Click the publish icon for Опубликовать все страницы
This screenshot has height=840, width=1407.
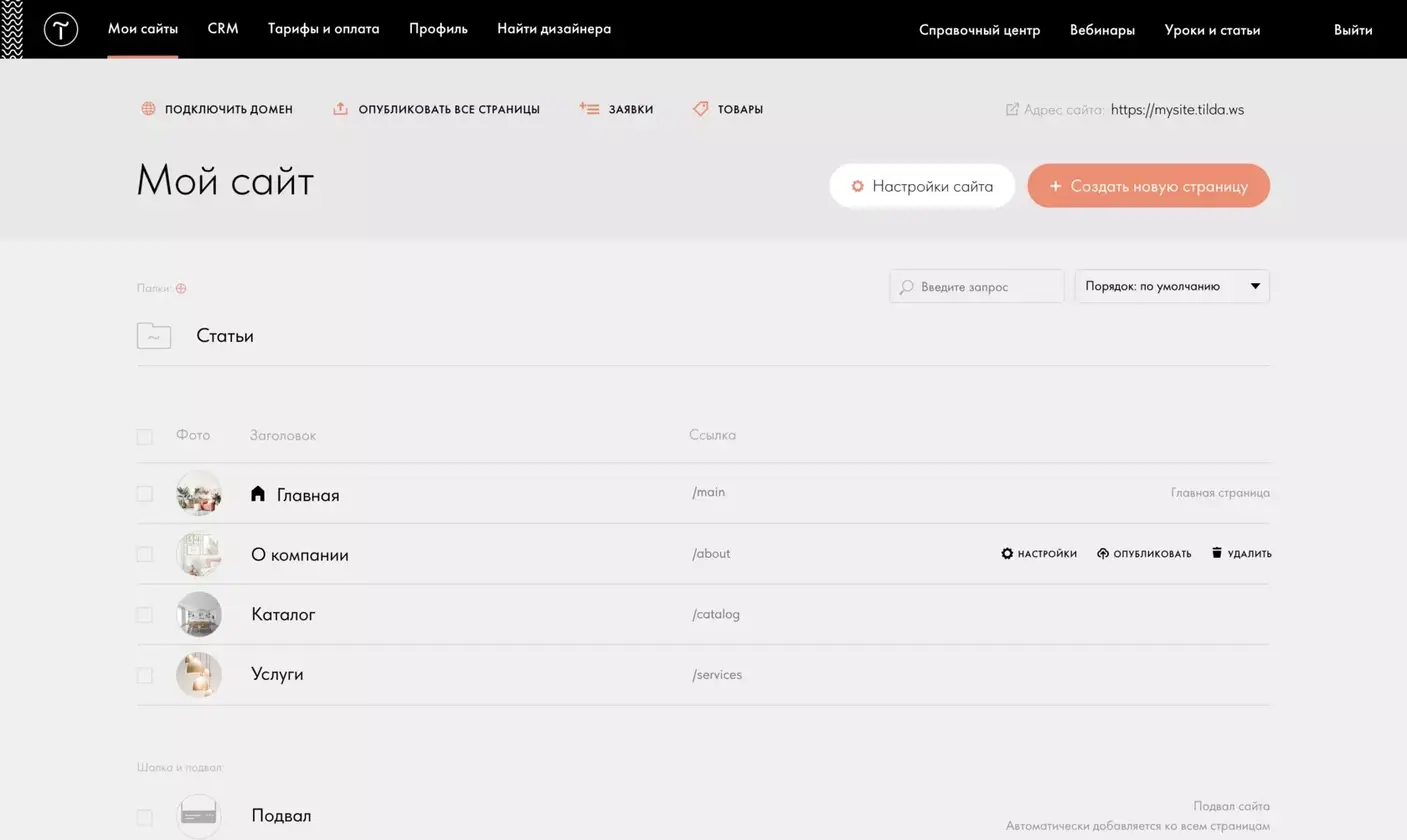(340, 108)
